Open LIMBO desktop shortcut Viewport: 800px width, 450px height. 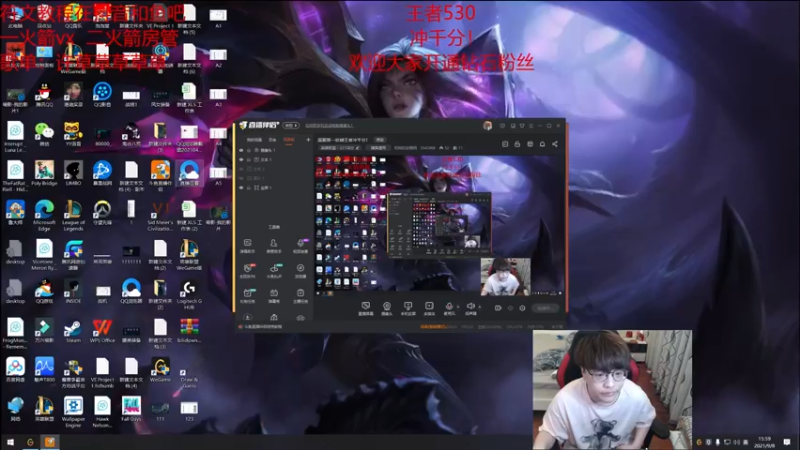73,173
